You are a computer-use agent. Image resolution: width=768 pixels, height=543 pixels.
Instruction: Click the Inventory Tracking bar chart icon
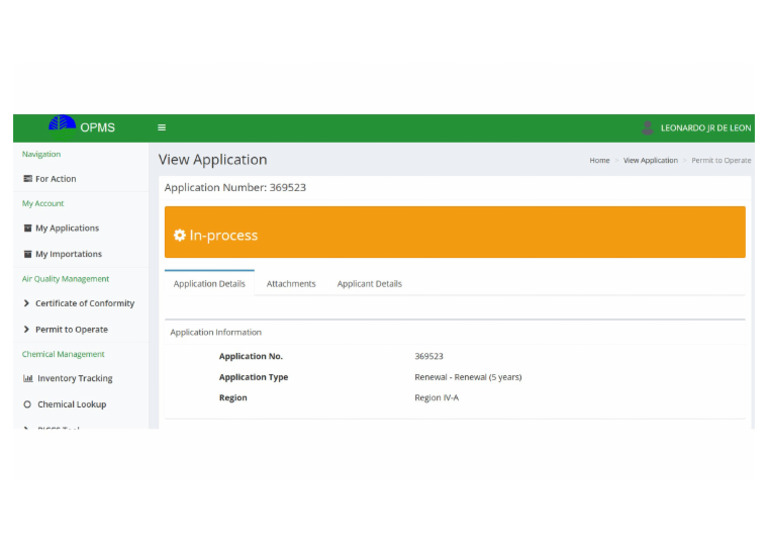(28, 378)
